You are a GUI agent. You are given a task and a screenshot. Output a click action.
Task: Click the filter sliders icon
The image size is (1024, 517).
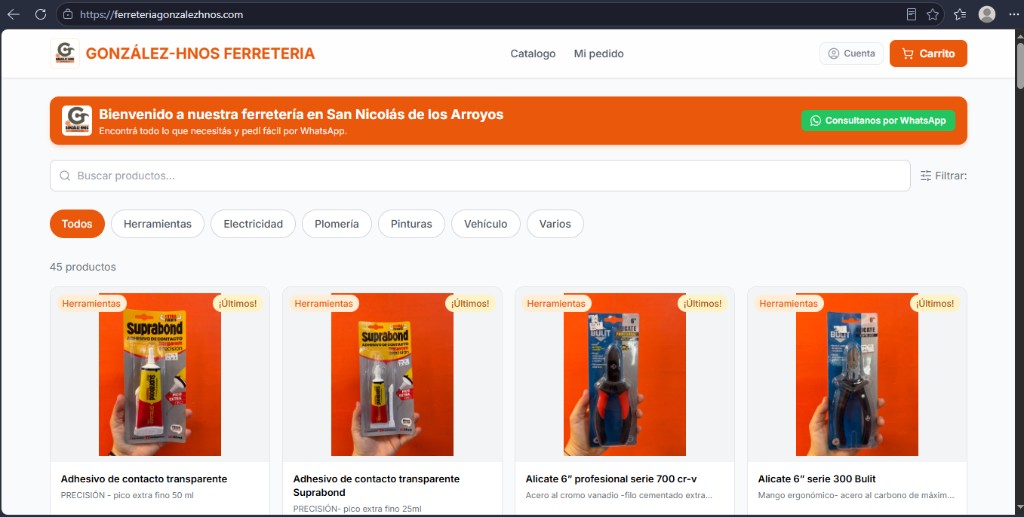pos(925,176)
